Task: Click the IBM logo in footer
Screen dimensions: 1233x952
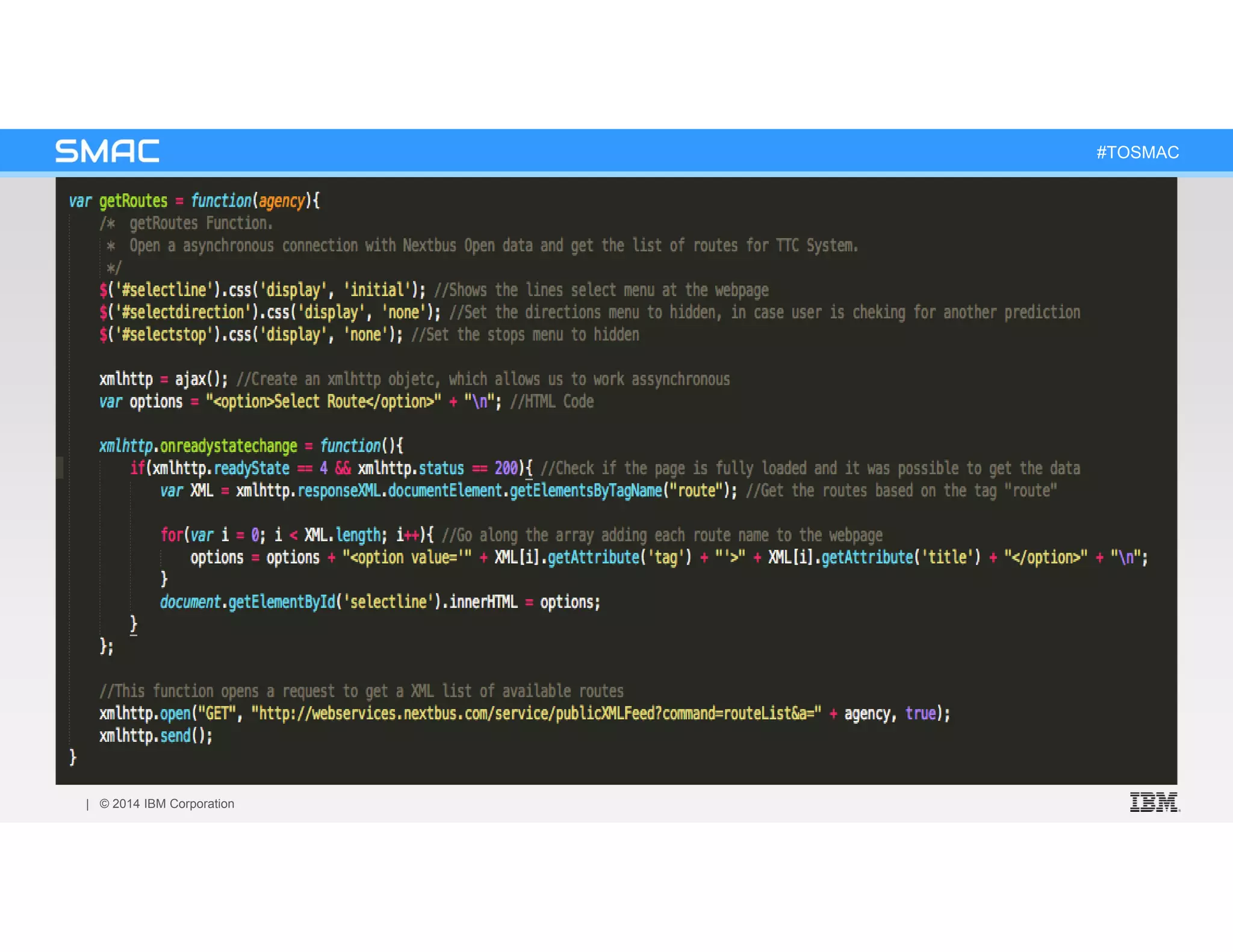Action: pyautogui.click(x=1155, y=802)
